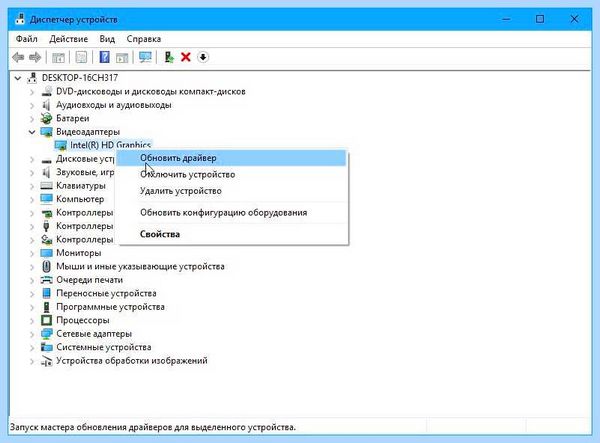Image resolution: width=600 pixels, height=443 pixels.
Task: Select the Компьютер tree row
Action: (x=80, y=199)
